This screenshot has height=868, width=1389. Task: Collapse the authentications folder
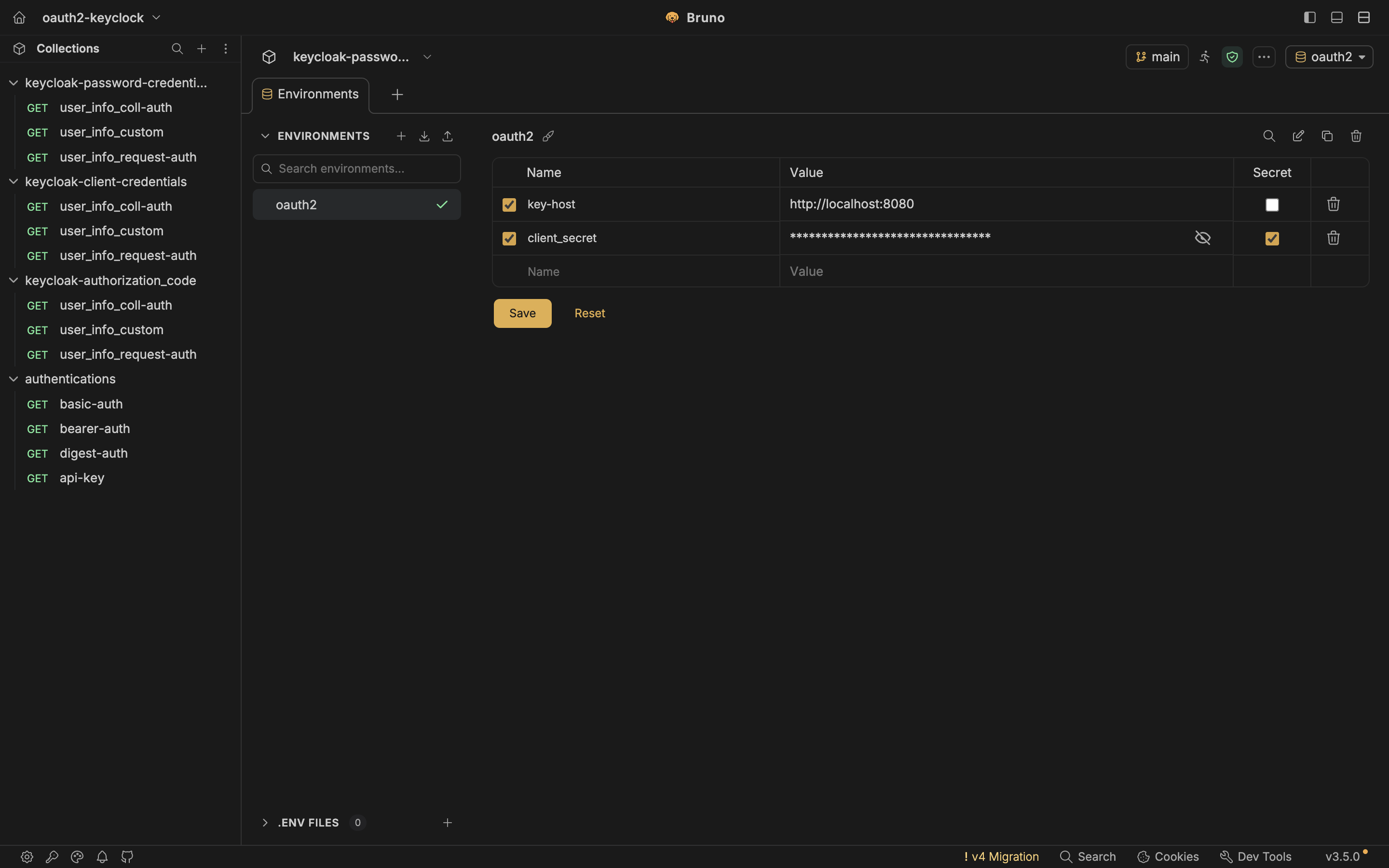14,380
